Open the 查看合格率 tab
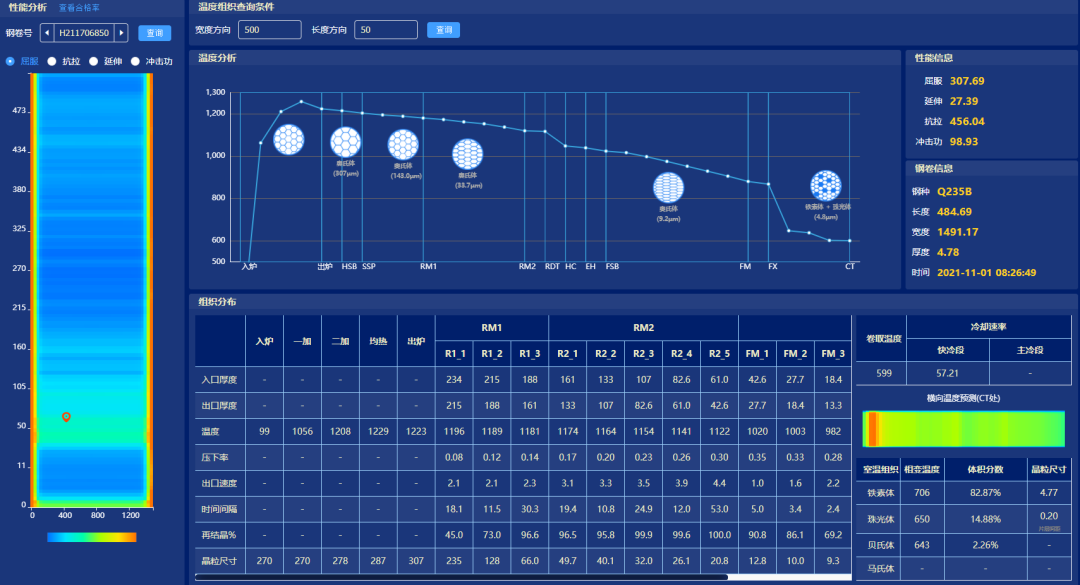The height and width of the screenshot is (585, 1080). 79,7
